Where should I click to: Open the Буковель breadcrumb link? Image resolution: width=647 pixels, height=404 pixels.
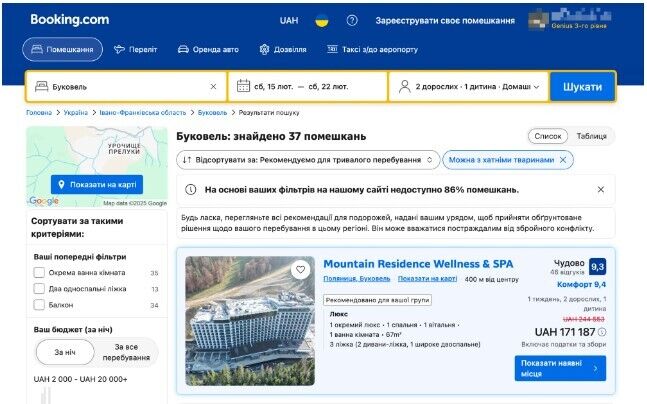click(x=212, y=113)
